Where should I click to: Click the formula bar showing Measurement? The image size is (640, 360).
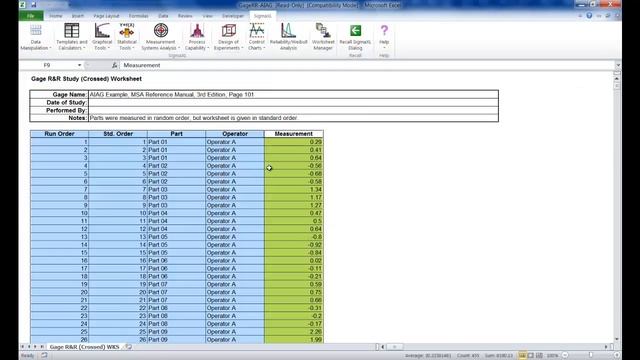pos(367,65)
